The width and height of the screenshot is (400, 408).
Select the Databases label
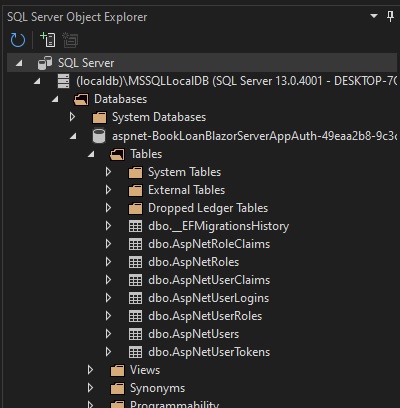pyautogui.click(x=120, y=99)
